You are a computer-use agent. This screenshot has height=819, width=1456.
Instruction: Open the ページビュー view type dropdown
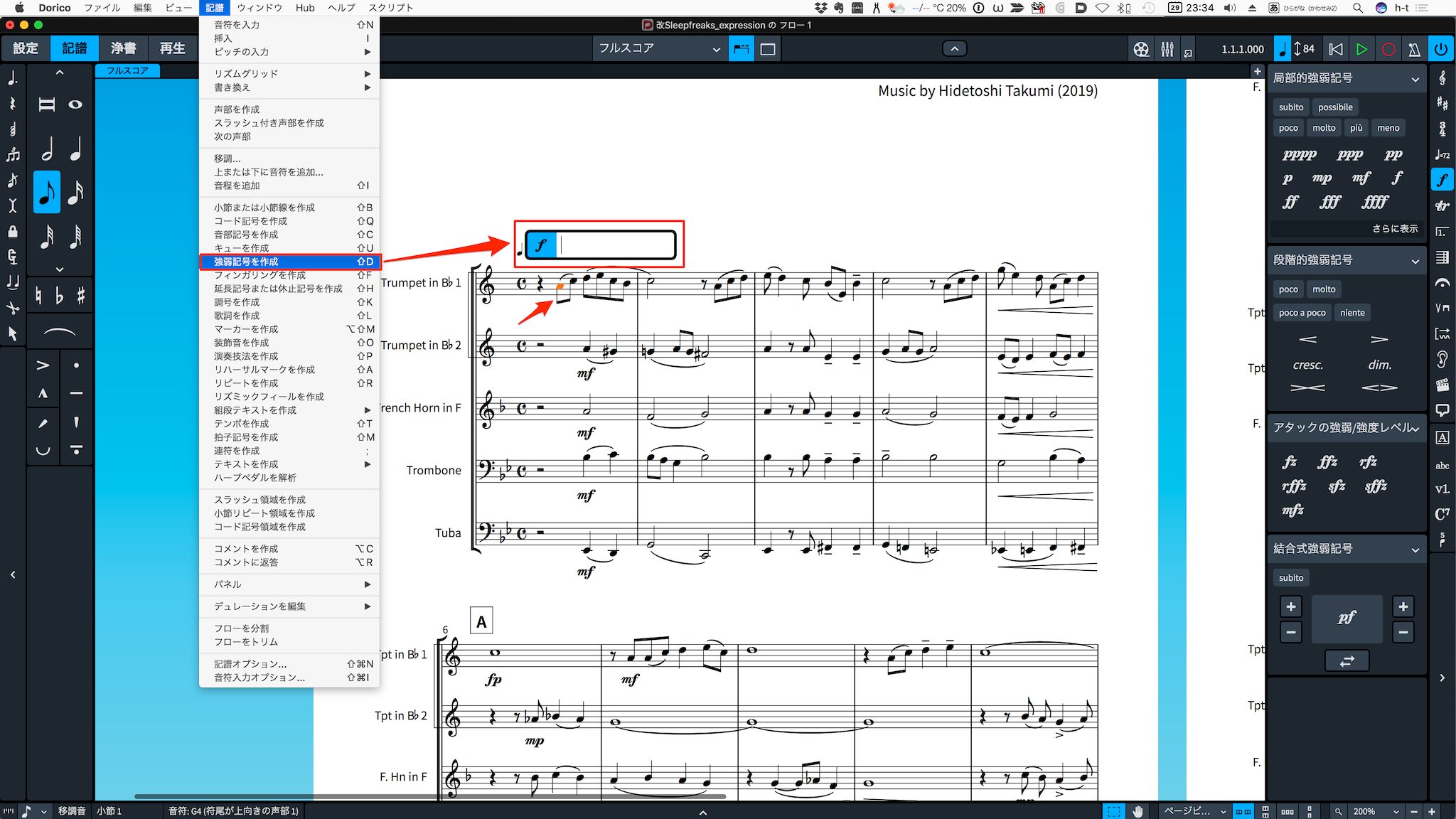pyautogui.click(x=1194, y=811)
